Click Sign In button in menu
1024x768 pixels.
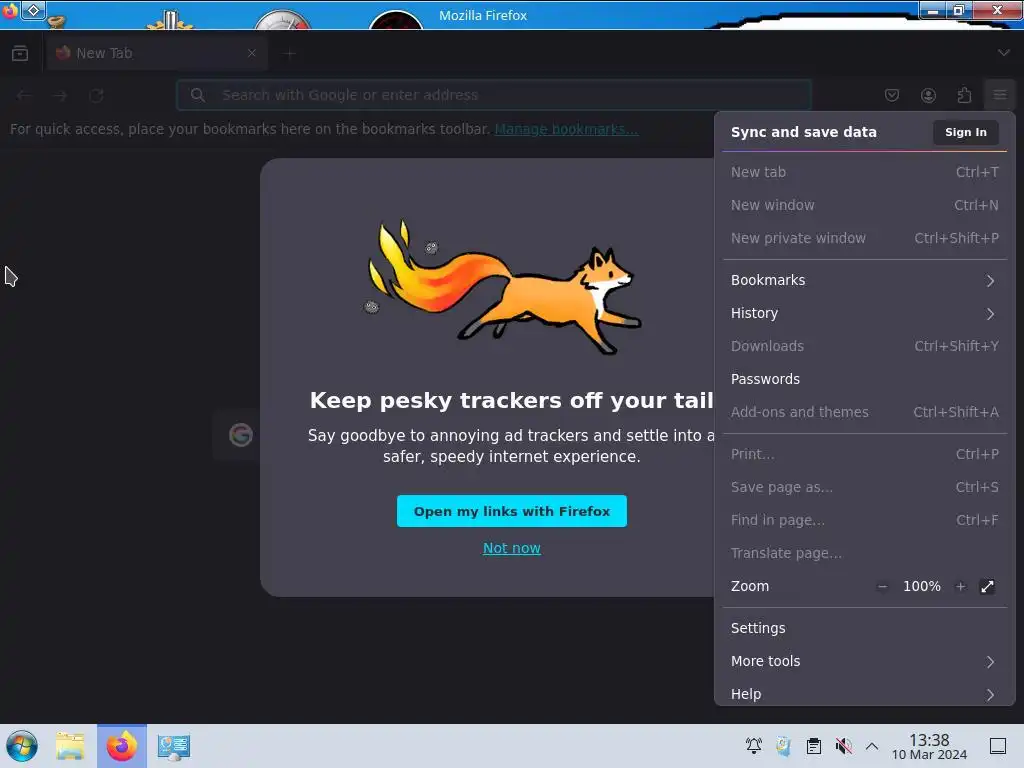tap(965, 132)
